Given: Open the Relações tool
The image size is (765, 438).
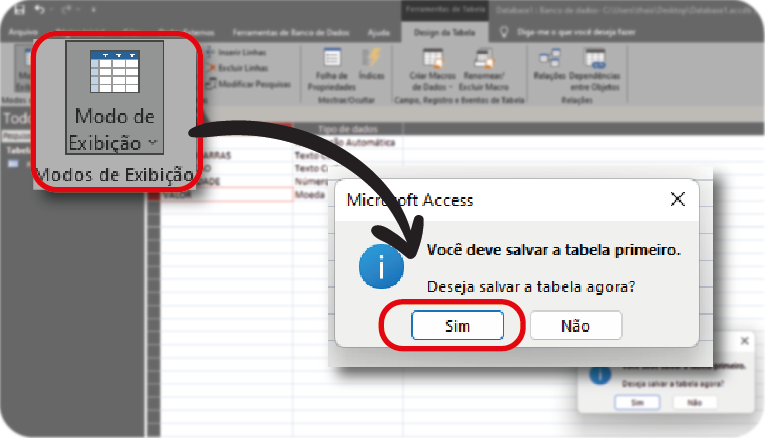Looking at the screenshot, I should (x=549, y=63).
